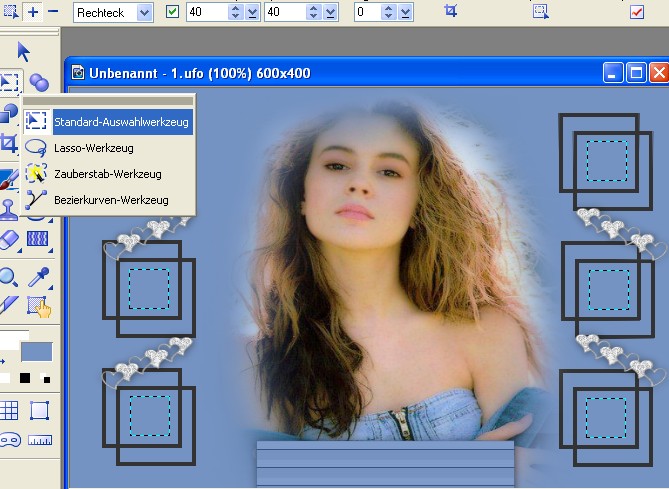Click the swap colors arrow
669x489 pixels.
pos(3,362)
